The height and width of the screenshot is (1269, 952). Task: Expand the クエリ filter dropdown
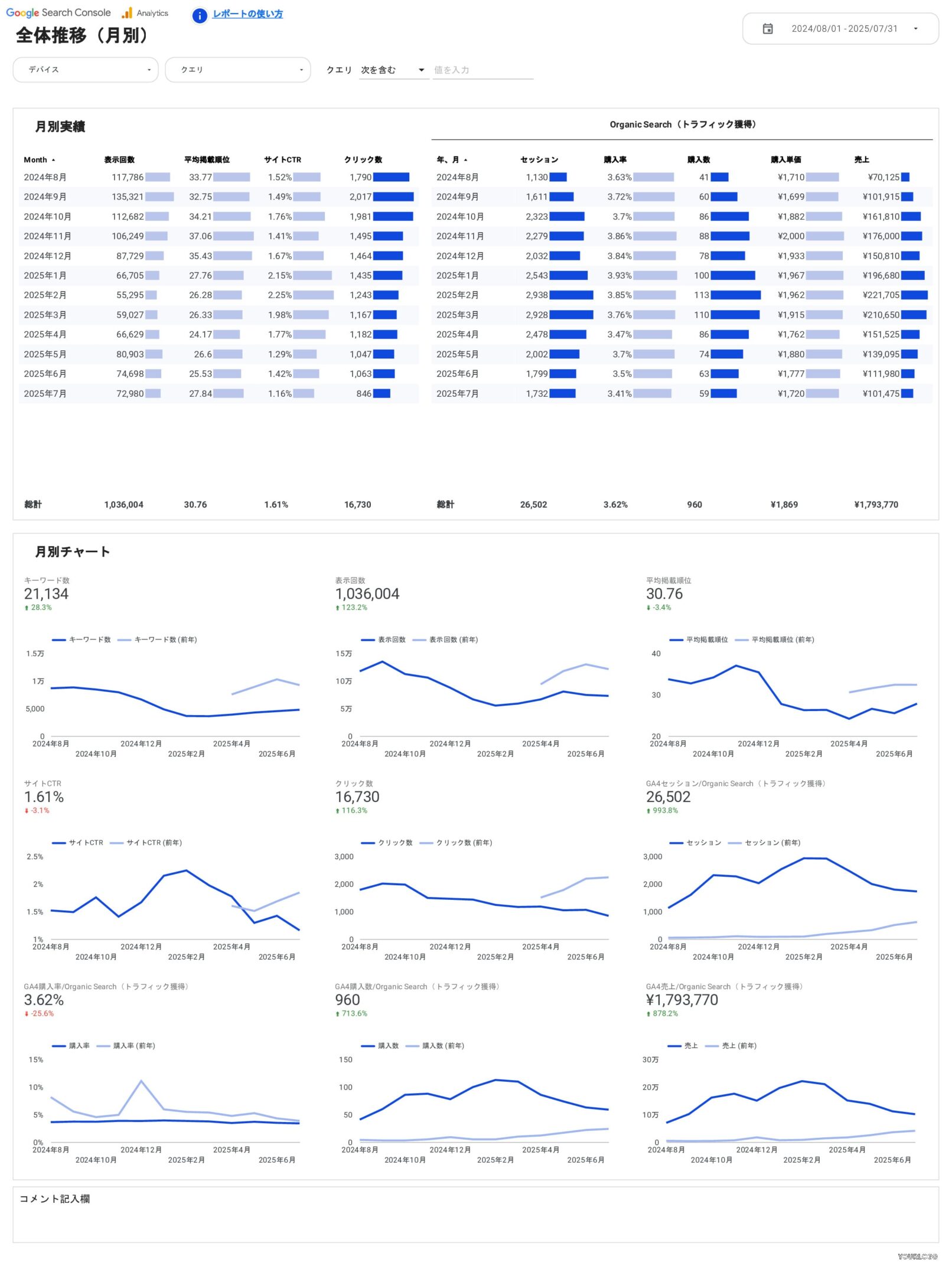click(x=237, y=70)
